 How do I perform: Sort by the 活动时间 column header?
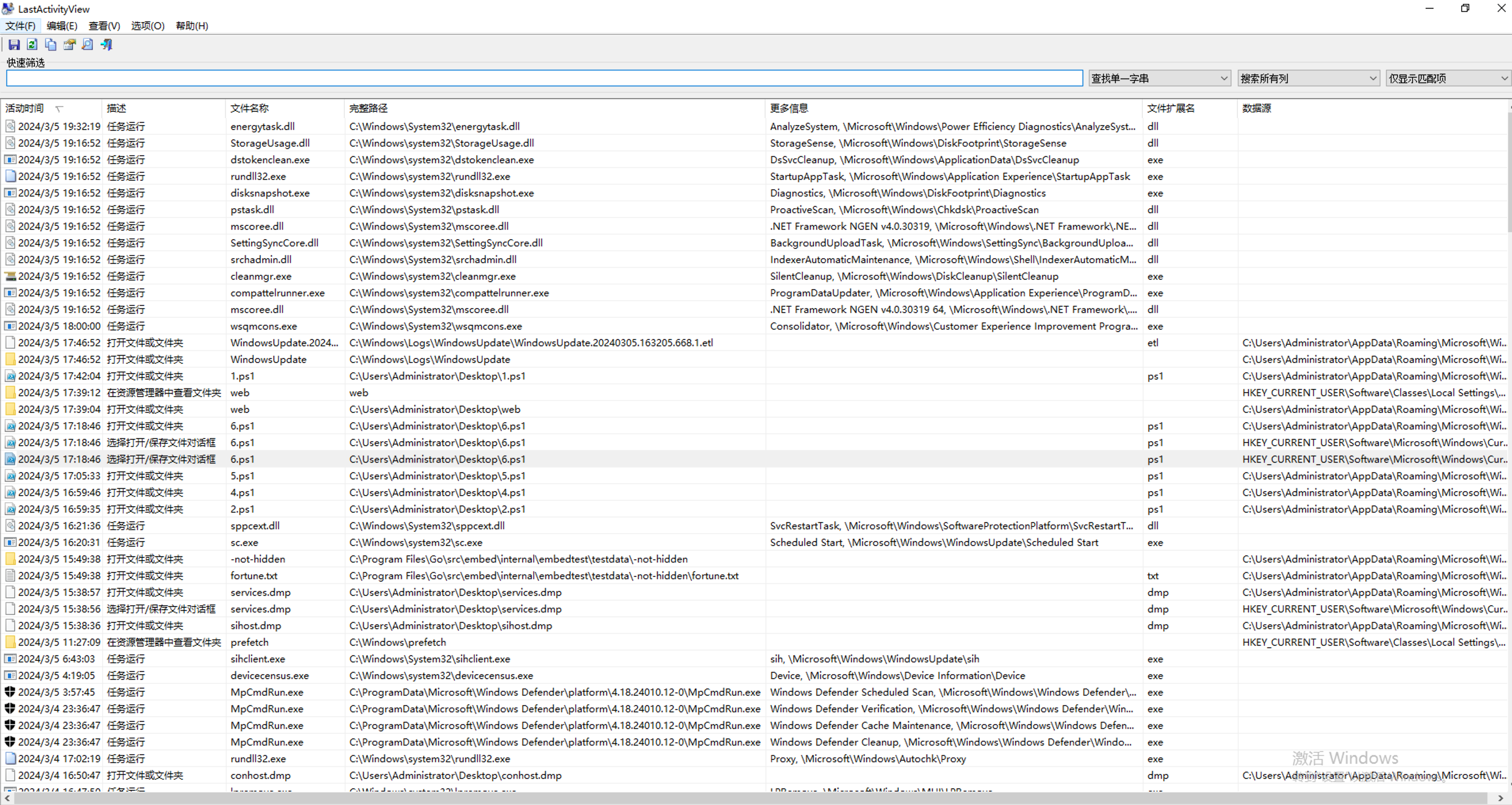click(x=25, y=108)
